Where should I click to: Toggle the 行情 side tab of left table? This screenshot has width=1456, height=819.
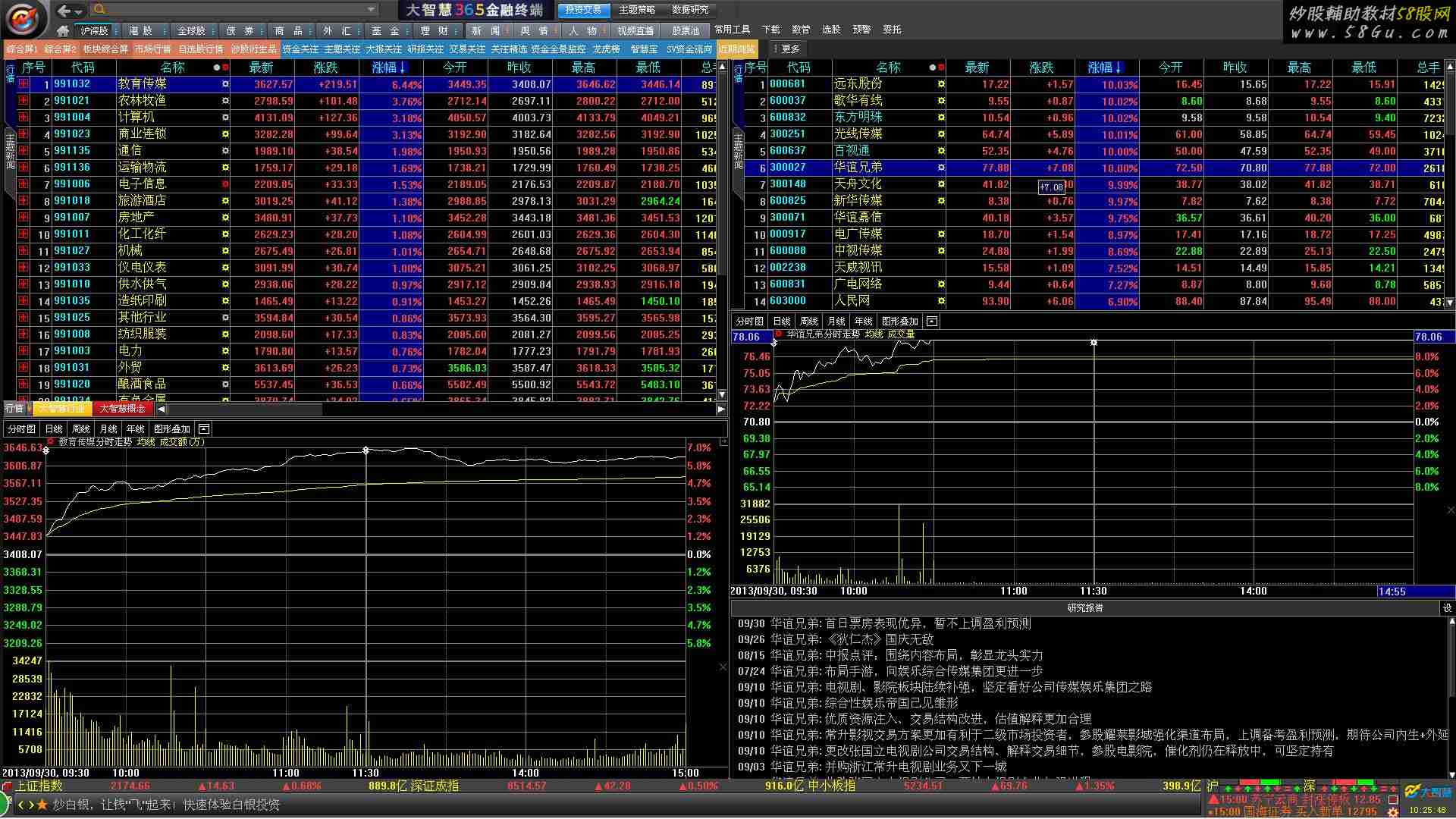pyautogui.click(x=10, y=74)
